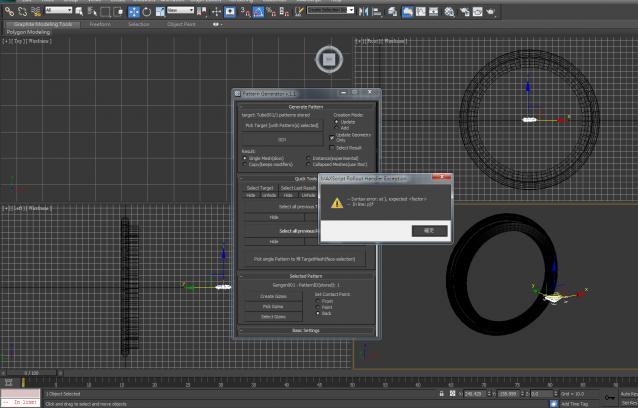Screen dimensions: 638x408
Task: Click Select and Manipulate icon
Action: click(216, 12)
